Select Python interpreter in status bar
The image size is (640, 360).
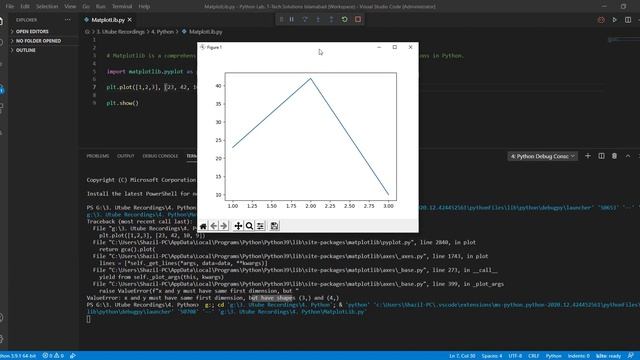pyautogui.click(x=18, y=356)
